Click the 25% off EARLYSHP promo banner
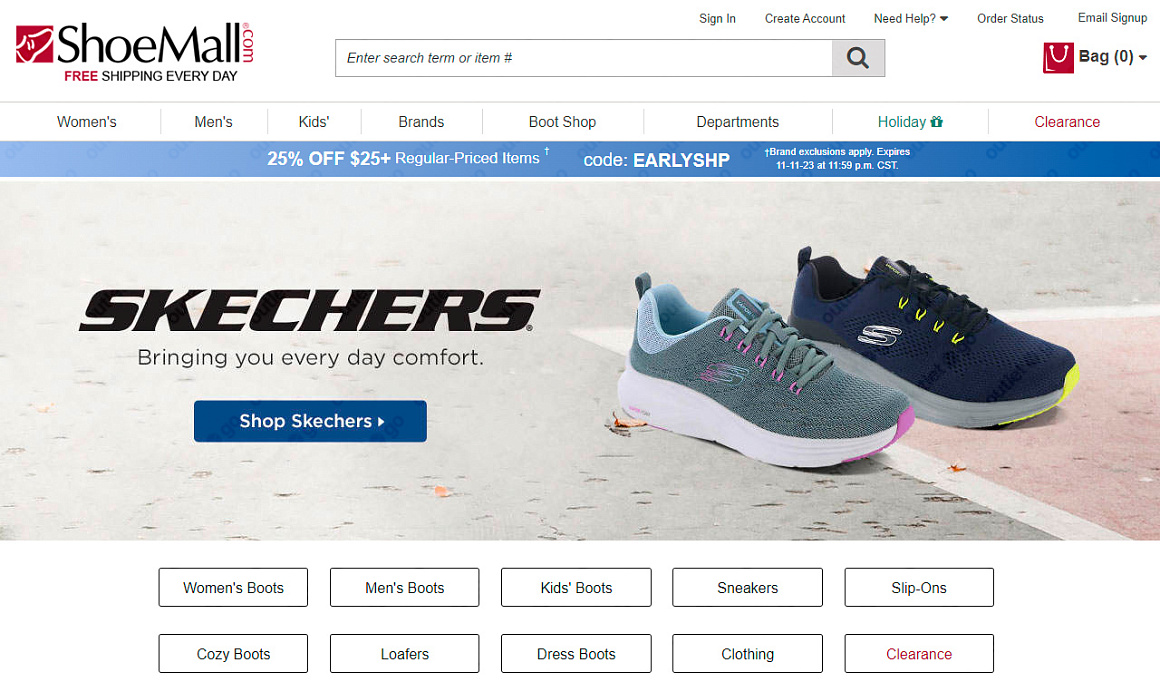The image size is (1160, 682). [580, 159]
